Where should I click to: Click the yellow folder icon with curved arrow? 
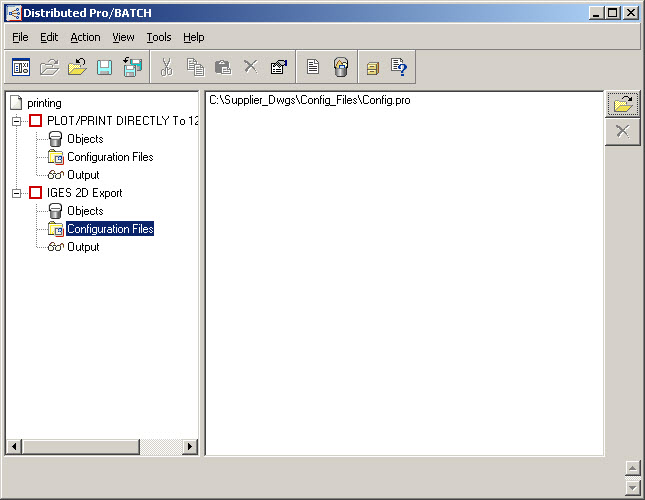coord(77,67)
